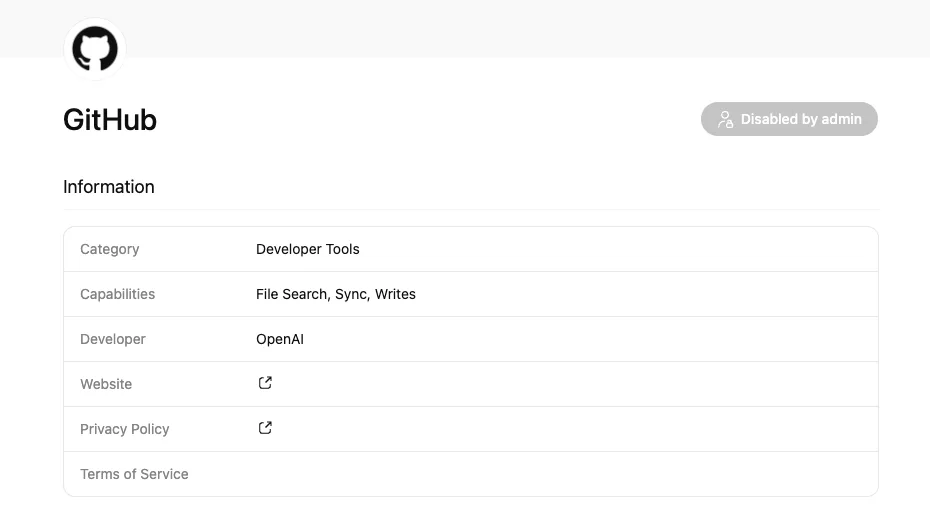Click the Information section heading
The width and height of the screenshot is (930, 519).
click(109, 187)
